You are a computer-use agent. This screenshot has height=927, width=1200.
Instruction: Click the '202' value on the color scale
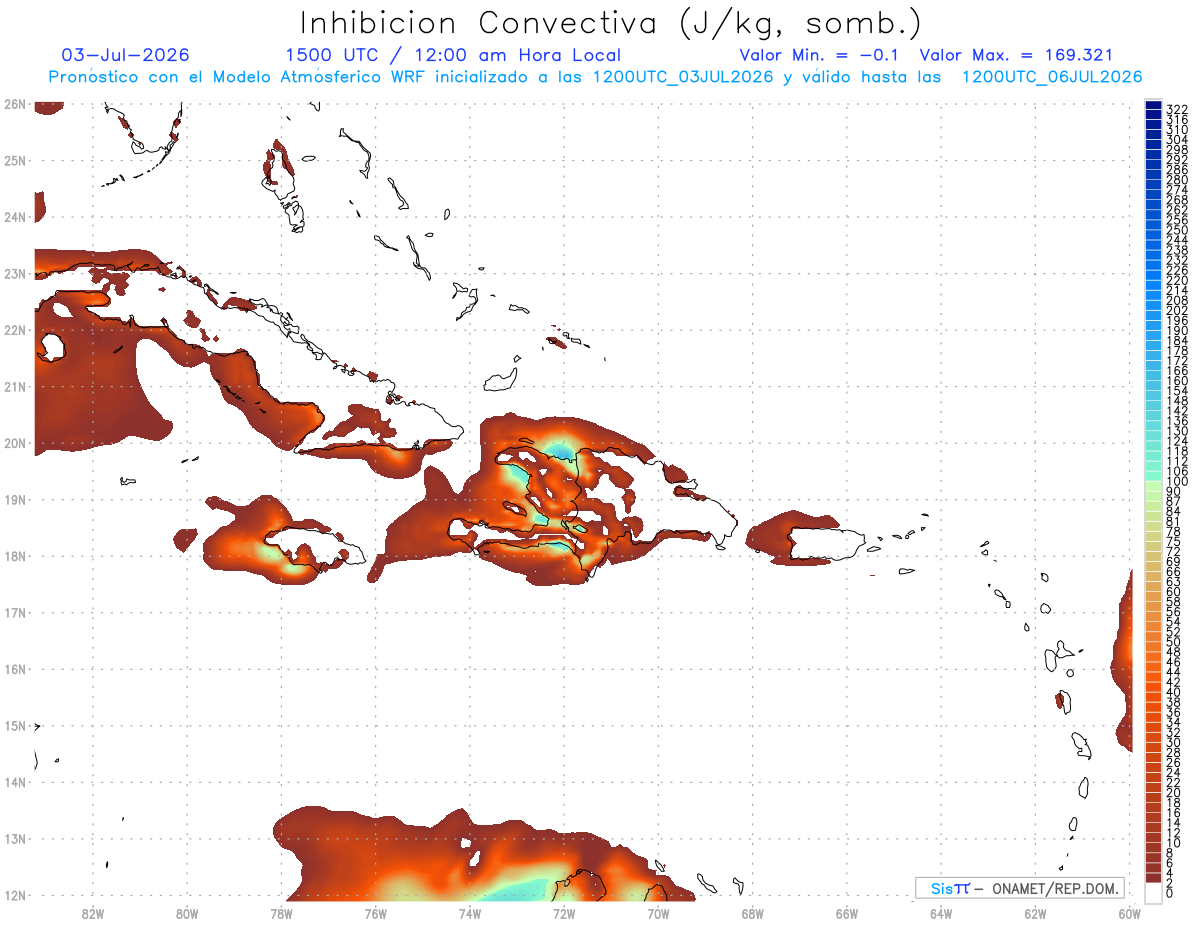point(1177,311)
